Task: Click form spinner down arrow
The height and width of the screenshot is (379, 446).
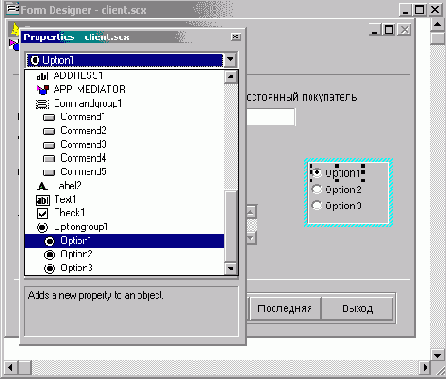Action: pos(251,238)
